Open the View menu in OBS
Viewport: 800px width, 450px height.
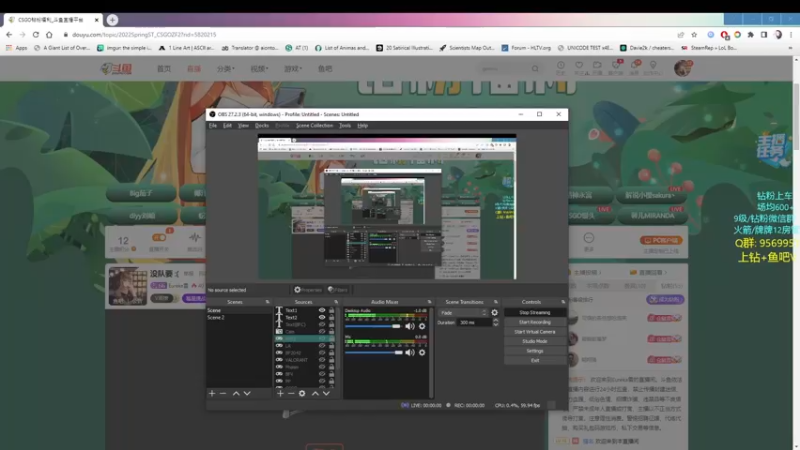click(x=243, y=126)
